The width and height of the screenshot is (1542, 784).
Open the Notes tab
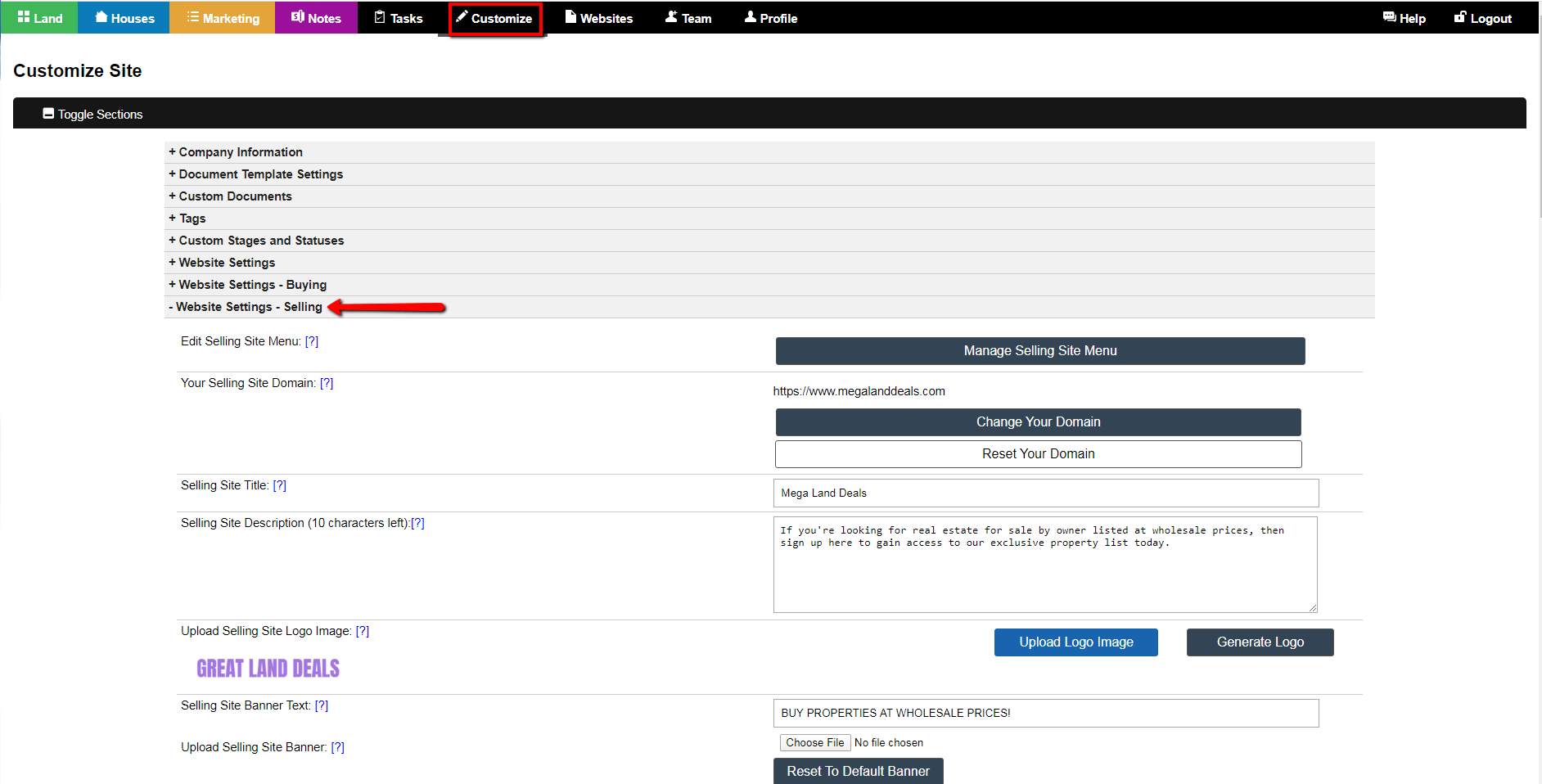(316, 18)
